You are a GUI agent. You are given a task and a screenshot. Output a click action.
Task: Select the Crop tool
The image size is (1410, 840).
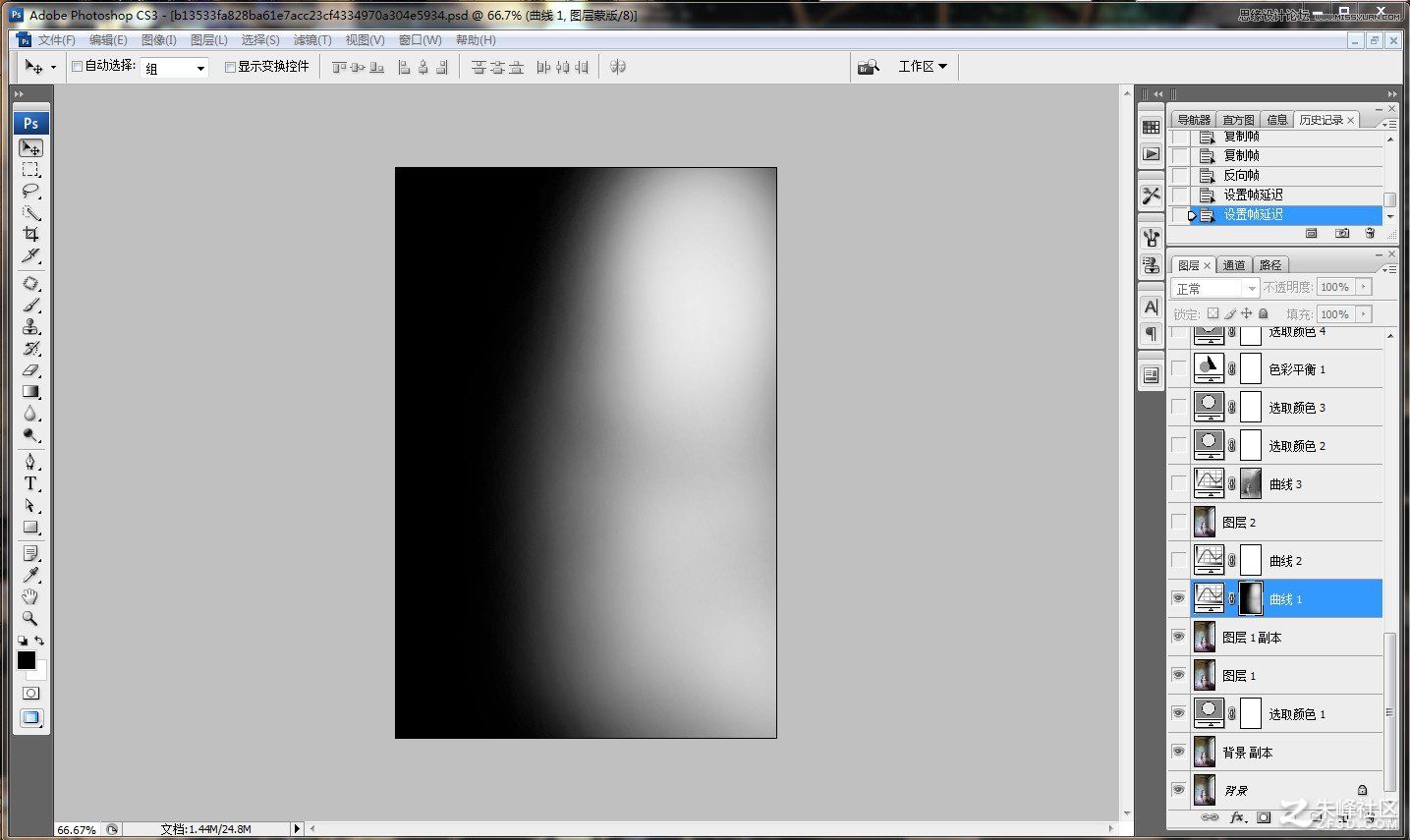(x=30, y=235)
